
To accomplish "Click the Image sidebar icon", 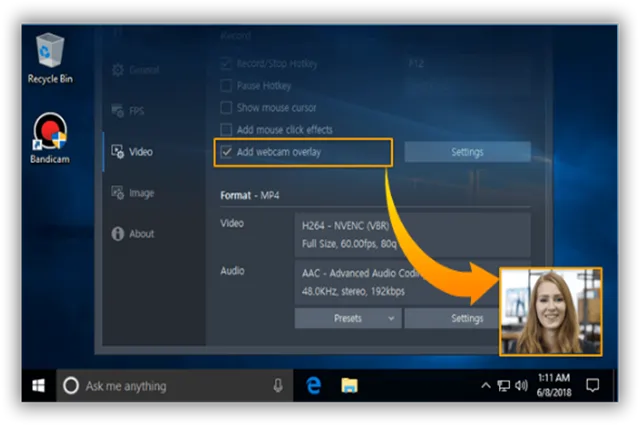I will 118,193.
